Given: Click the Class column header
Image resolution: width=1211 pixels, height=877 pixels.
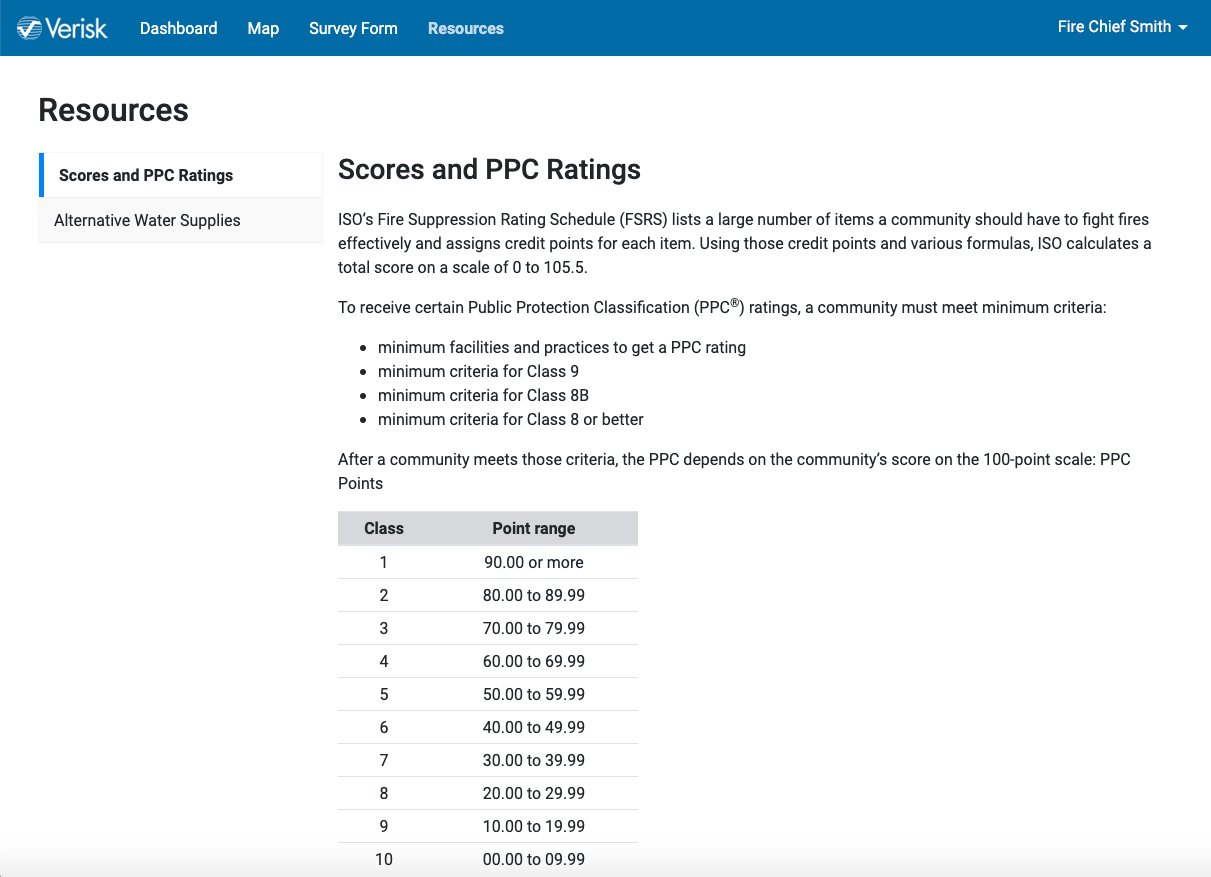Looking at the screenshot, I should pos(384,528).
